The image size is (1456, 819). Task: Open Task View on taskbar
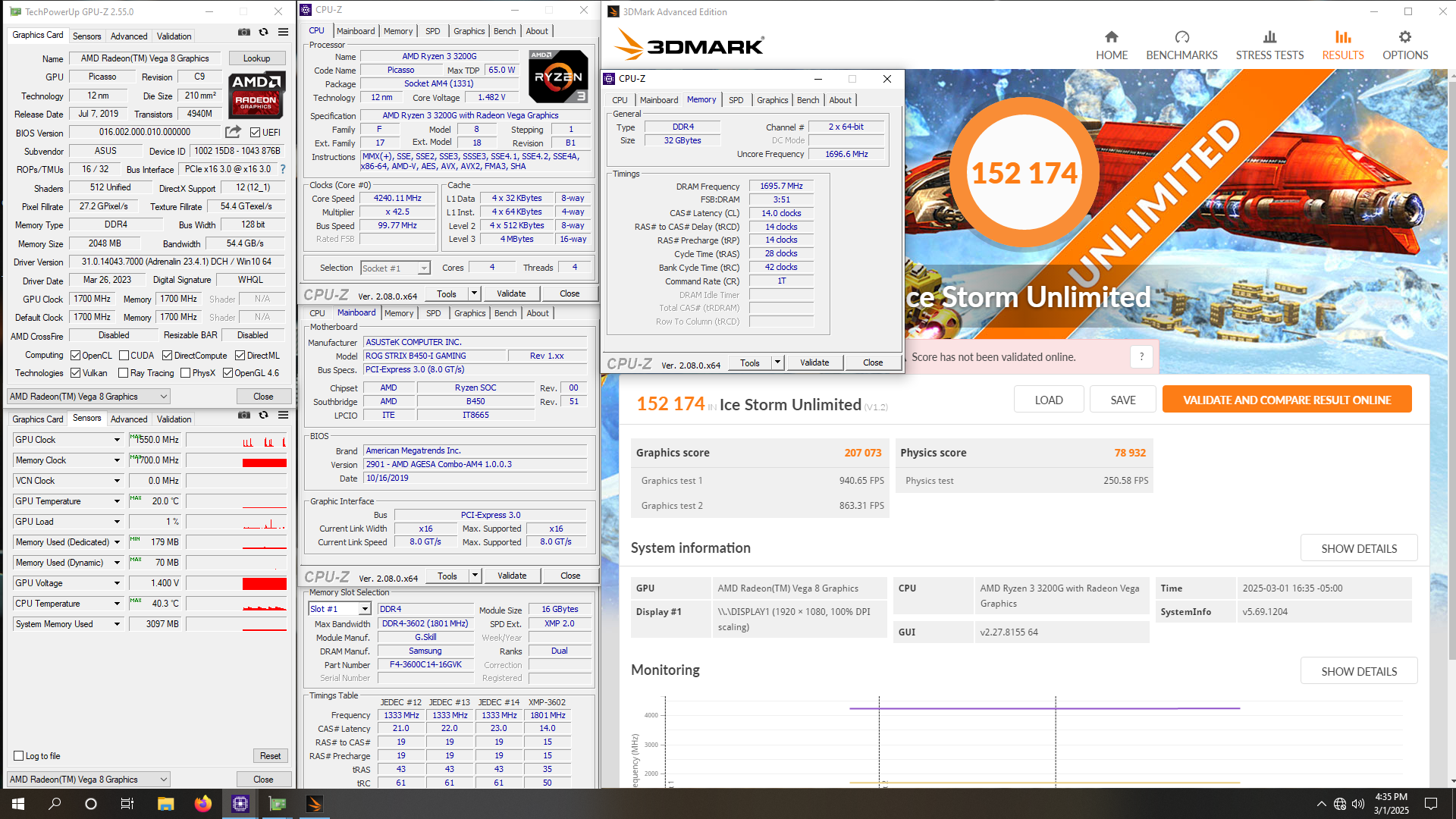127,804
